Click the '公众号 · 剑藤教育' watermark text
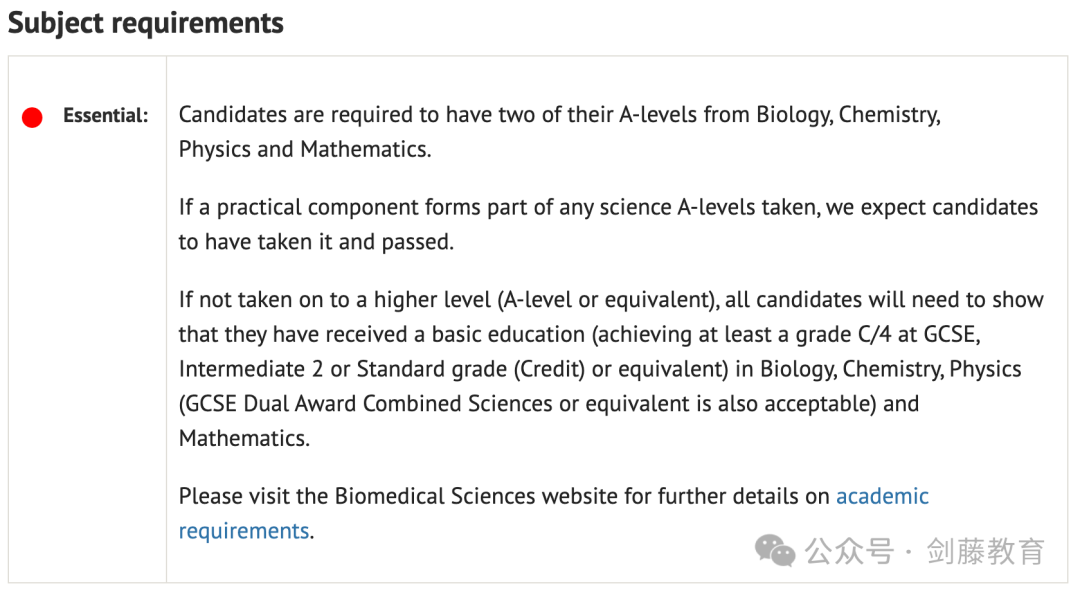Viewport: 1080px width, 595px height. click(x=924, y=551)
